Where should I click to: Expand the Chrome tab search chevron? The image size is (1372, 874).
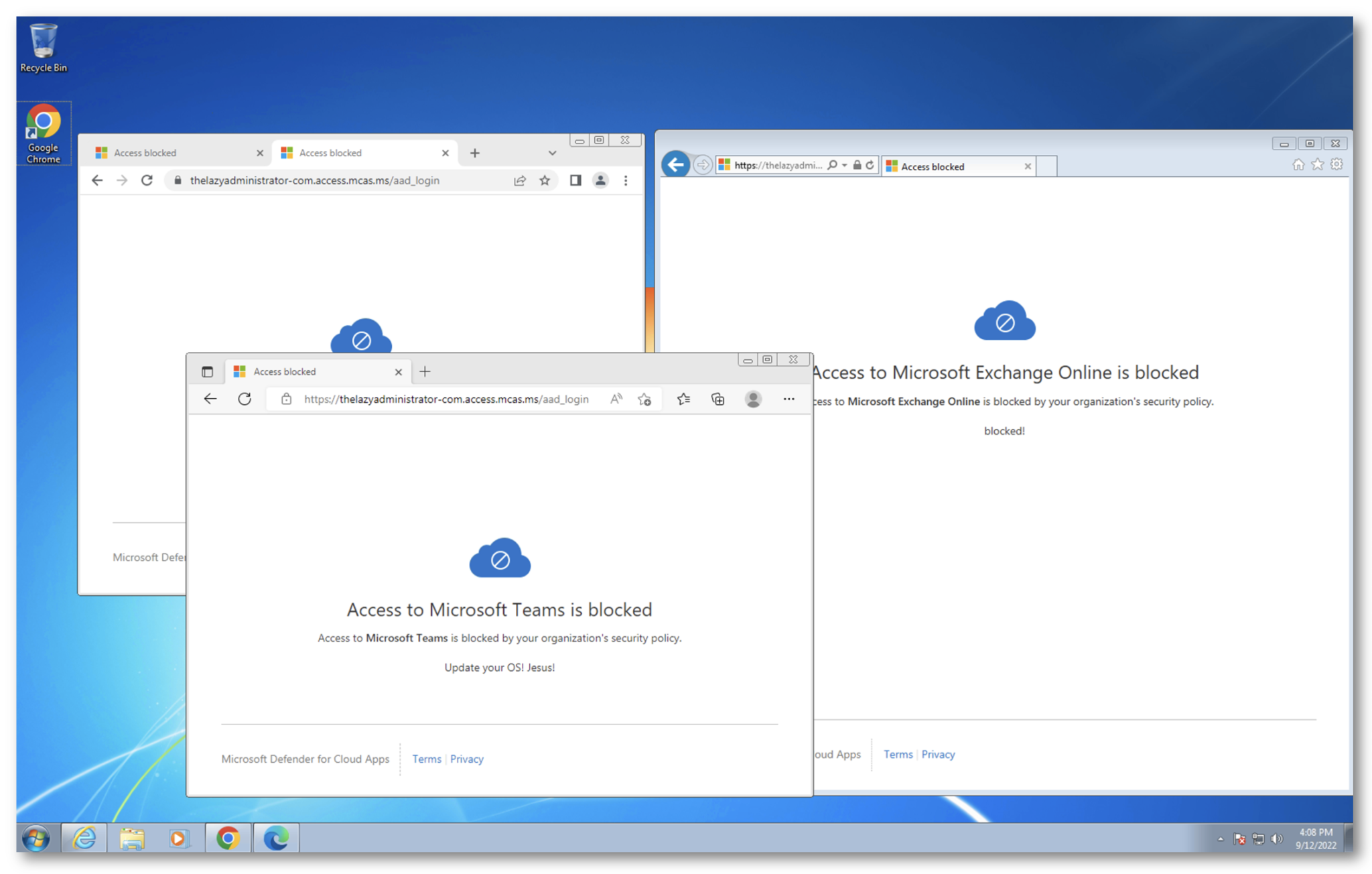(x=552, y=153)
